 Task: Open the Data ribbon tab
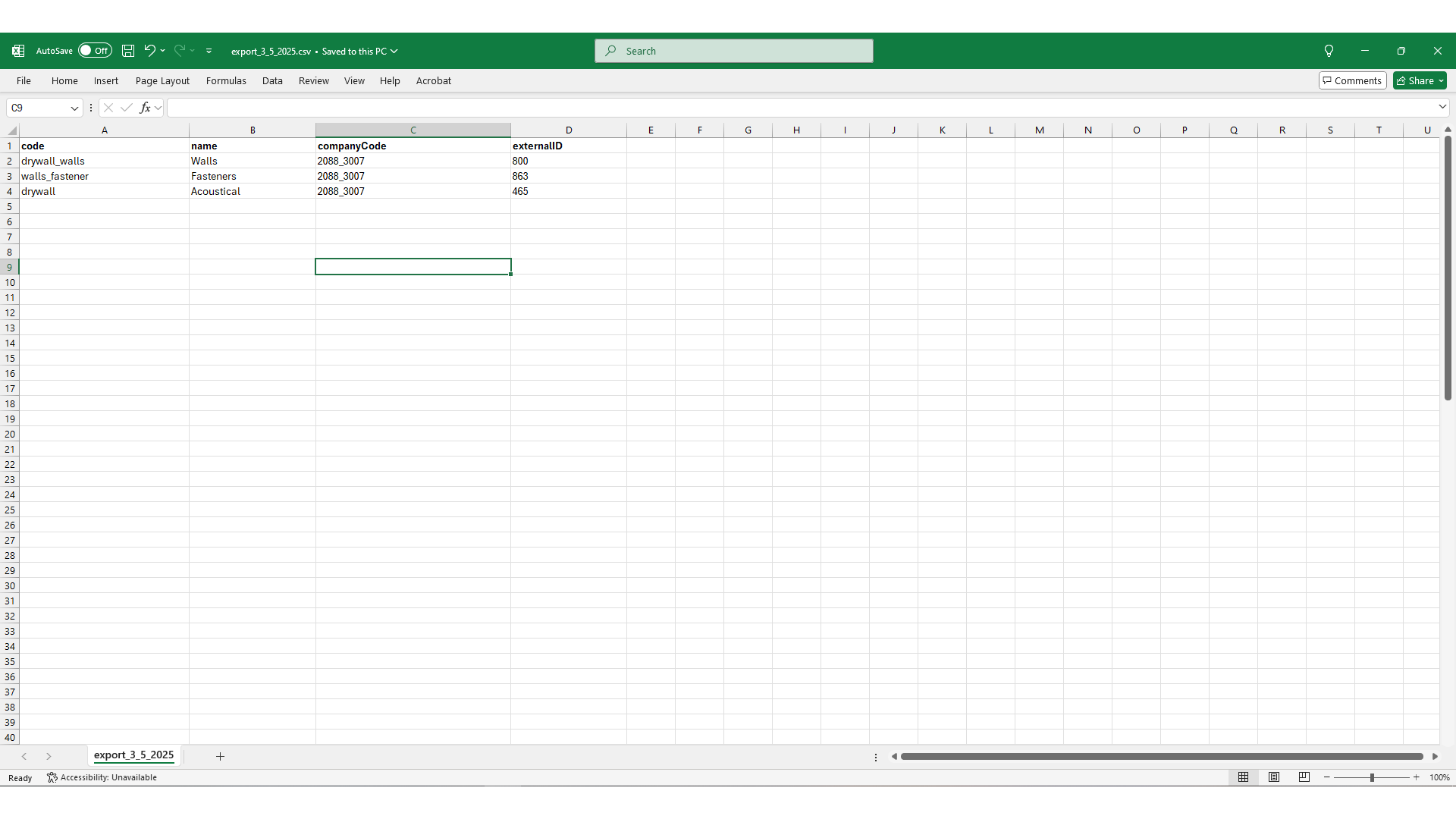point(272,80)
